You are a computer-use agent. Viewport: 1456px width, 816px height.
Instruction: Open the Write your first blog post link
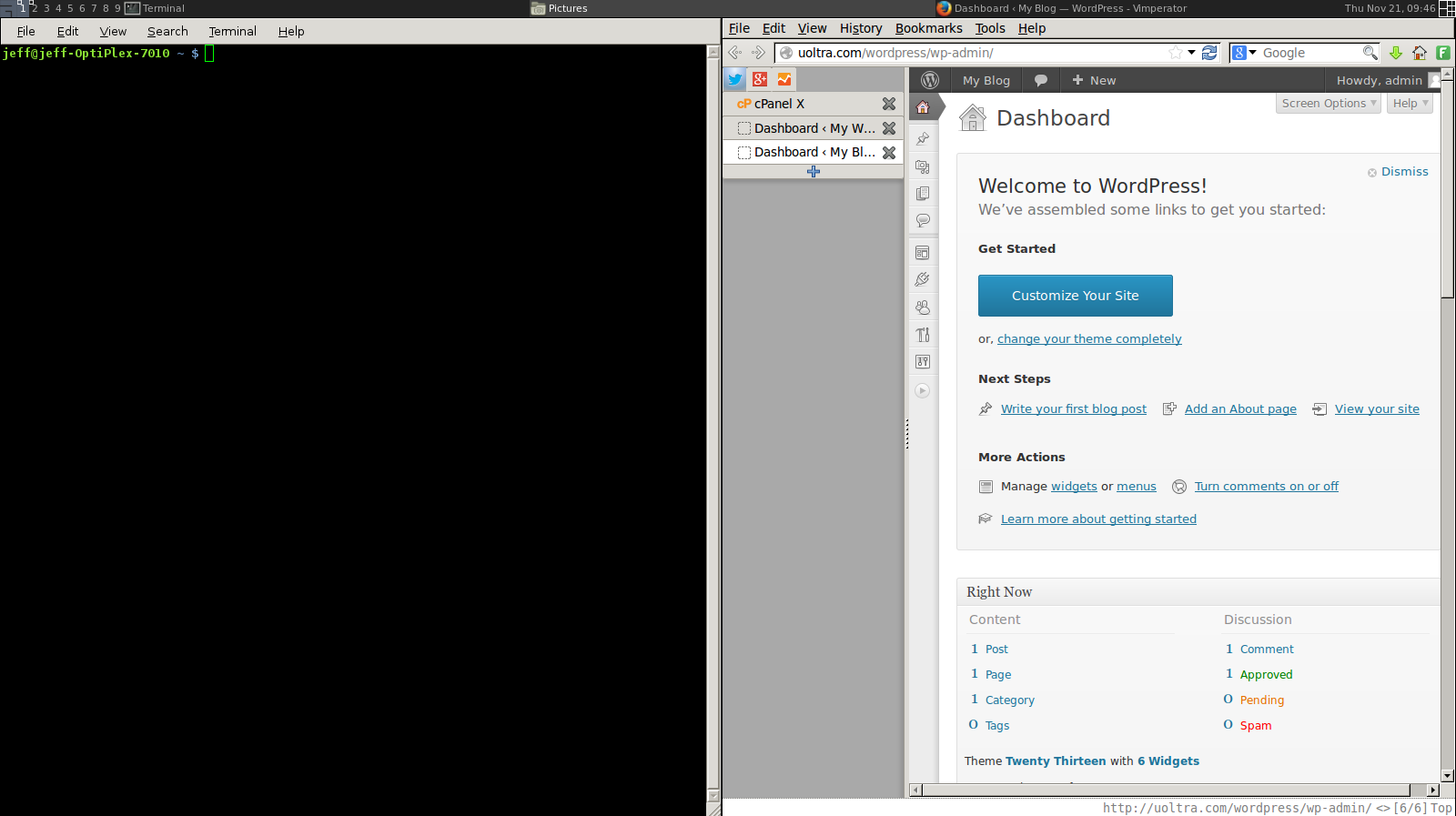pos(1074,409)
